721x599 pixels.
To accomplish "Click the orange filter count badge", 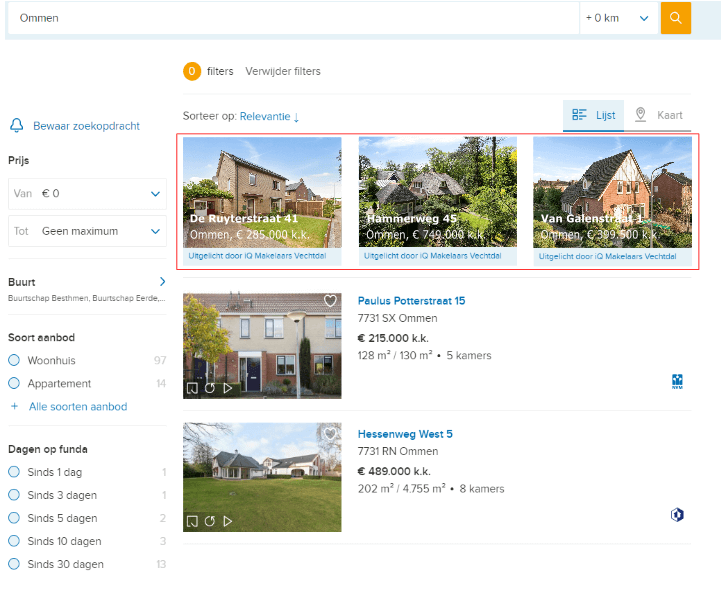I will [x=192, y=71].
